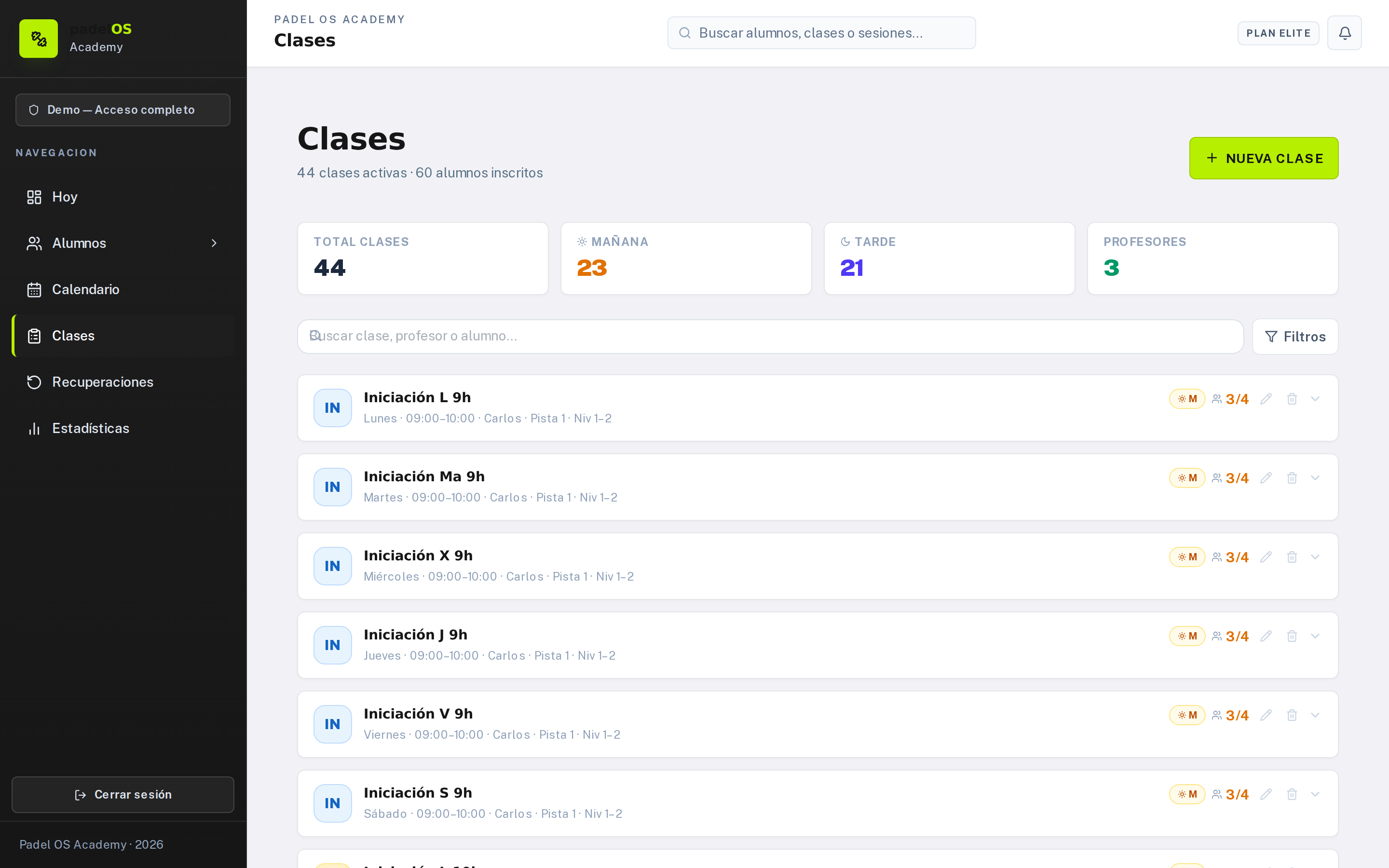Click Cerrar sesión to log out
Screen dimensions: 1389x868
click(x=123, y=795)
